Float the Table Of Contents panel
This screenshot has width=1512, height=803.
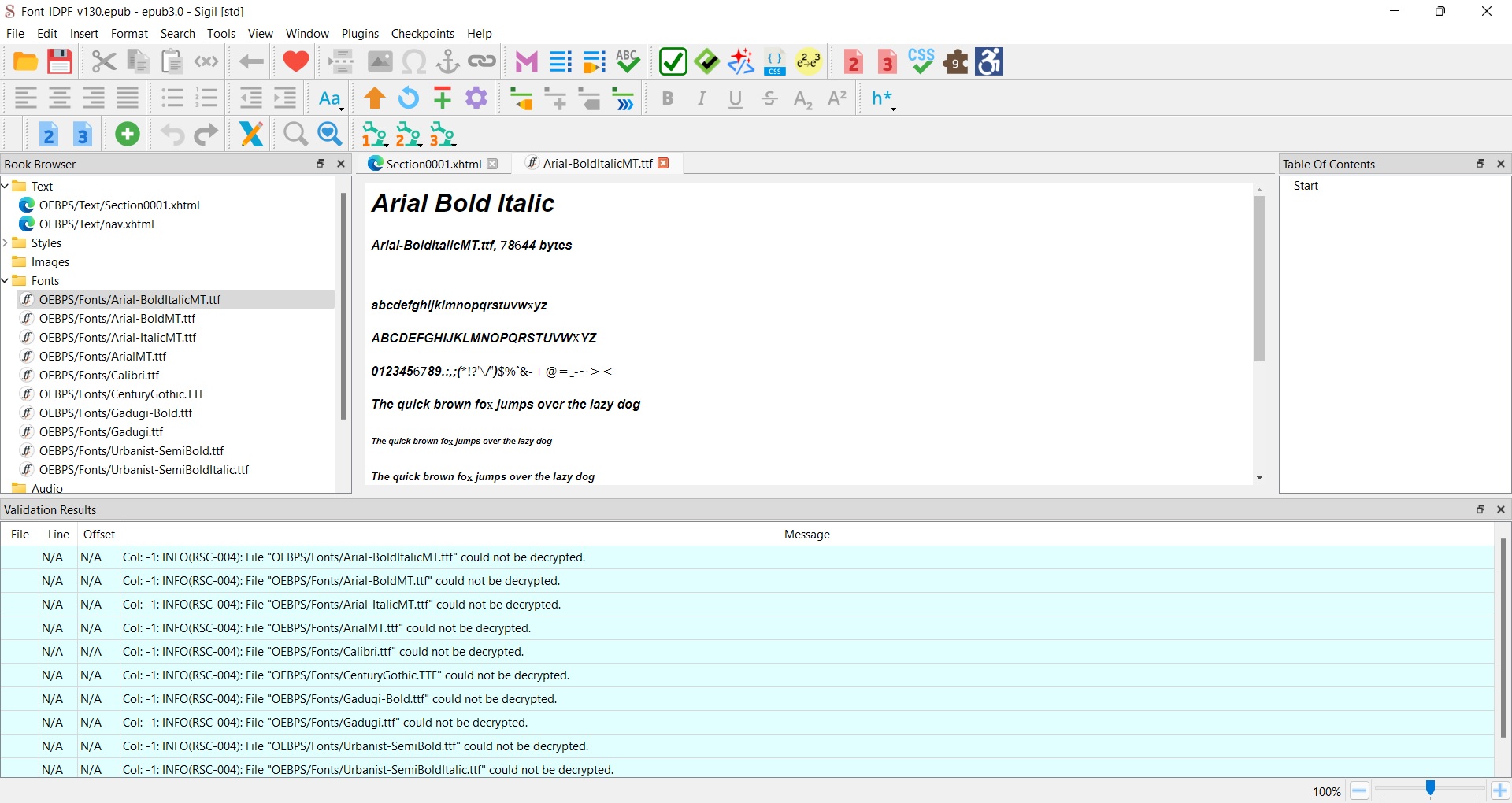pos(1480,164)
